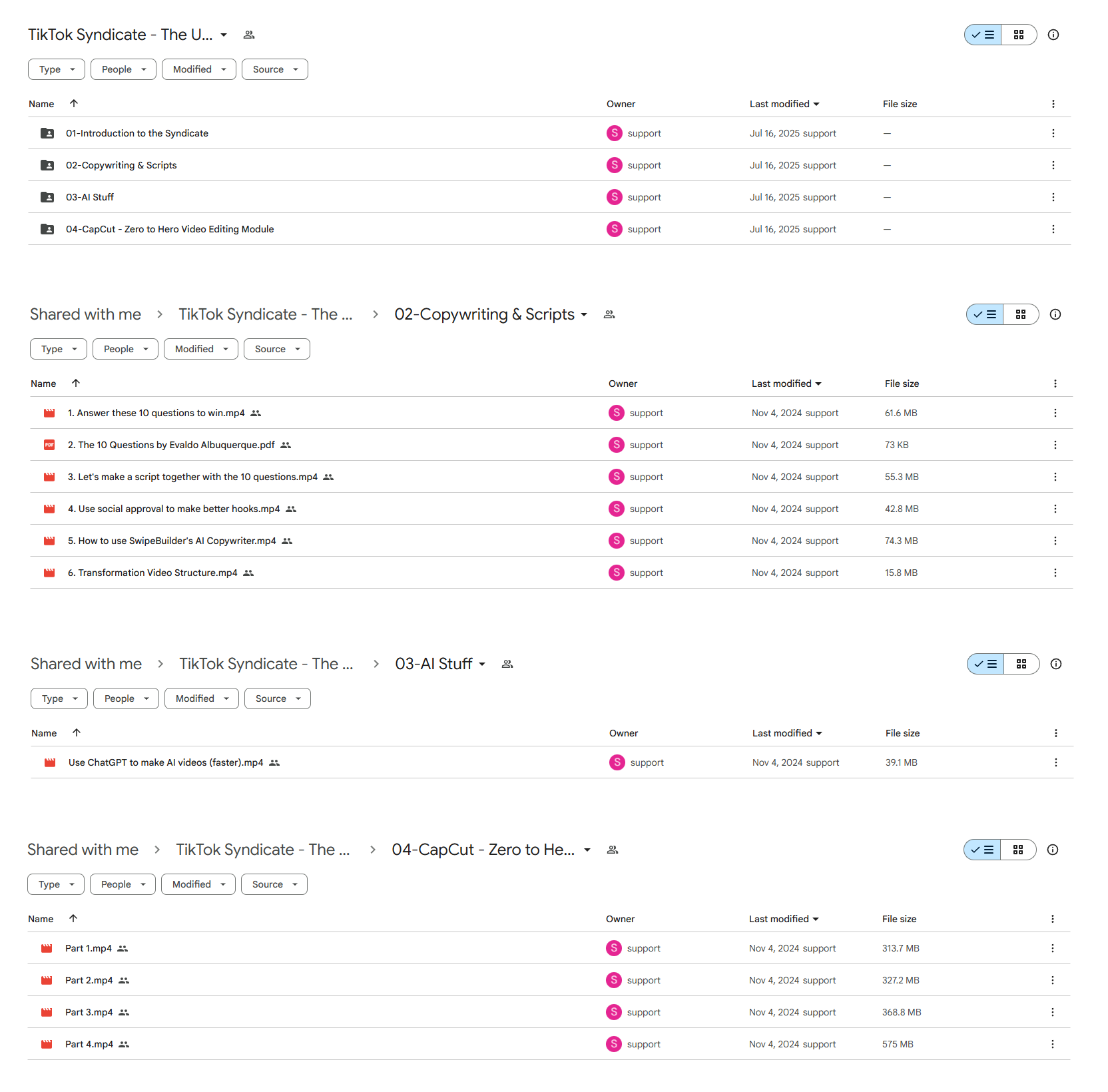Image resolution: width=1108 pixels, height=1092 pixels.
Task: Select list layout in 04-CapCut section
Action: 982,850
